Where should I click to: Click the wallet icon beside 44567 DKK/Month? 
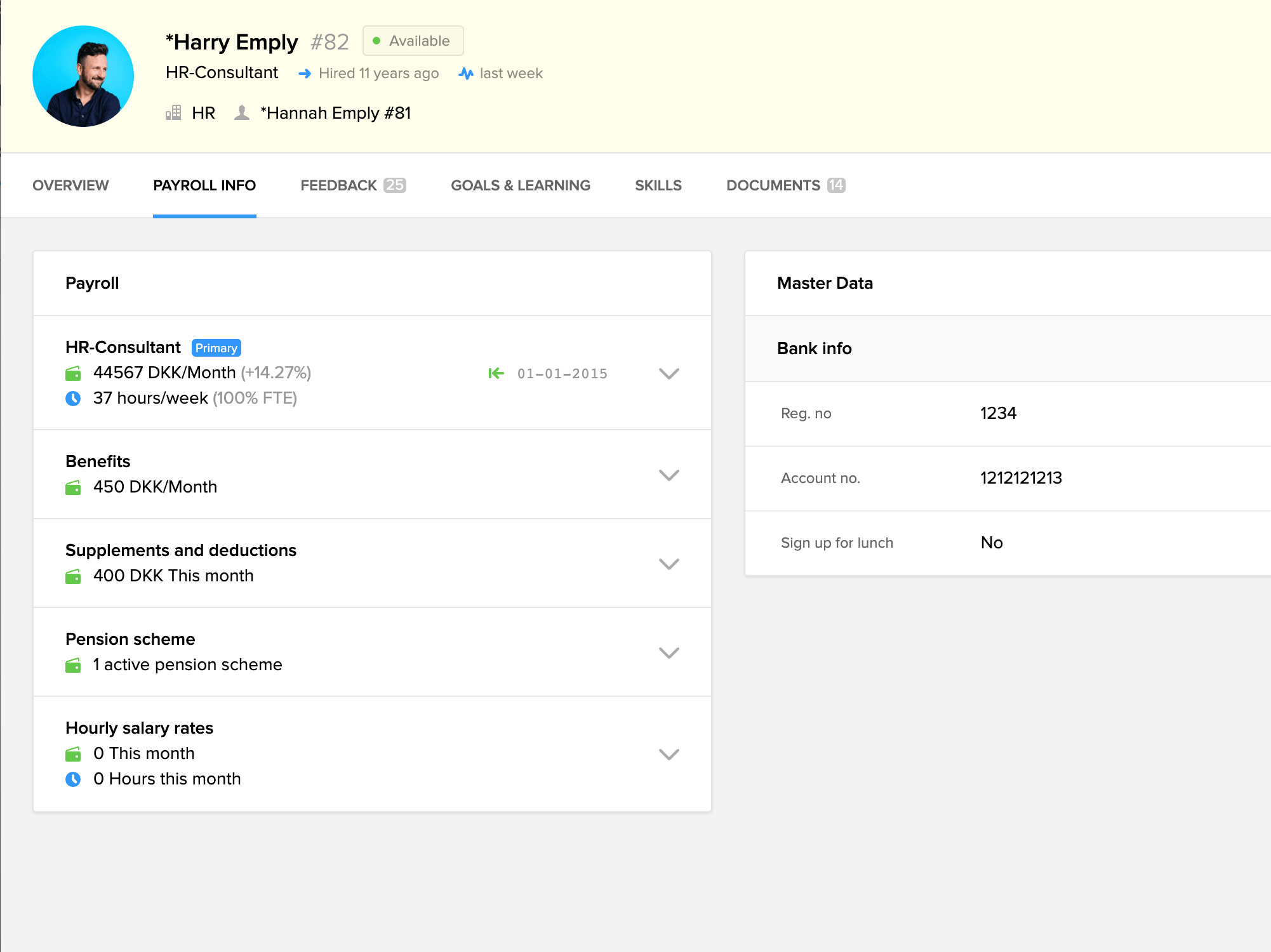click(x=73, y=373)
